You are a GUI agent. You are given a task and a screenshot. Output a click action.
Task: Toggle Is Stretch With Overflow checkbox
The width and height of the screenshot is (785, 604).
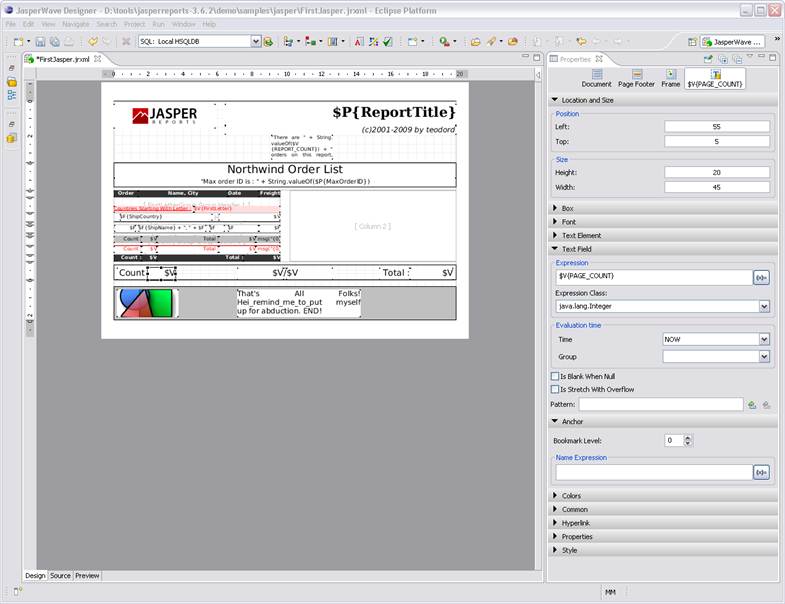coord(556,389)
